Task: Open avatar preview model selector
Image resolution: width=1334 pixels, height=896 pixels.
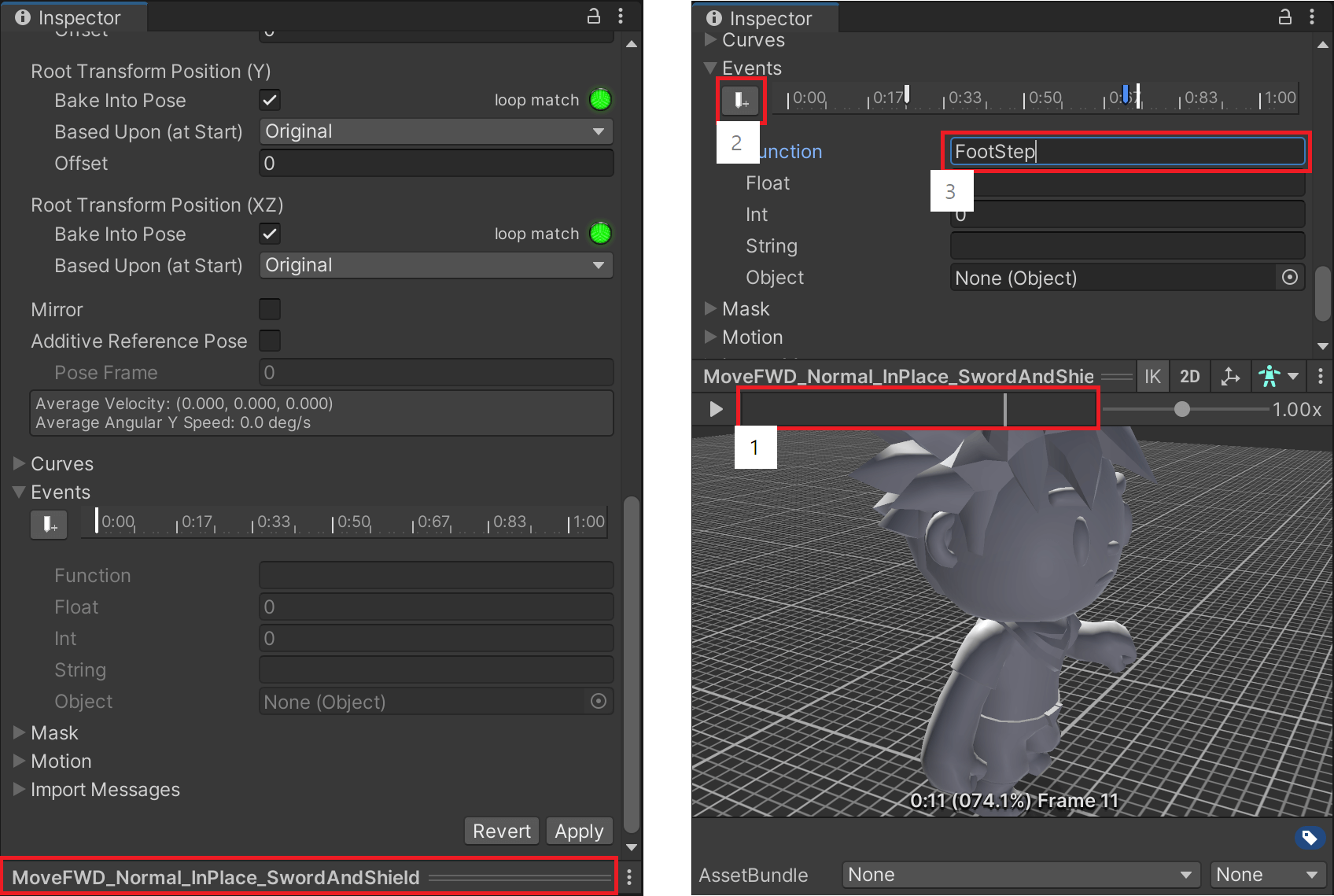Action: pyautogui.click(x=1278, y=376)
